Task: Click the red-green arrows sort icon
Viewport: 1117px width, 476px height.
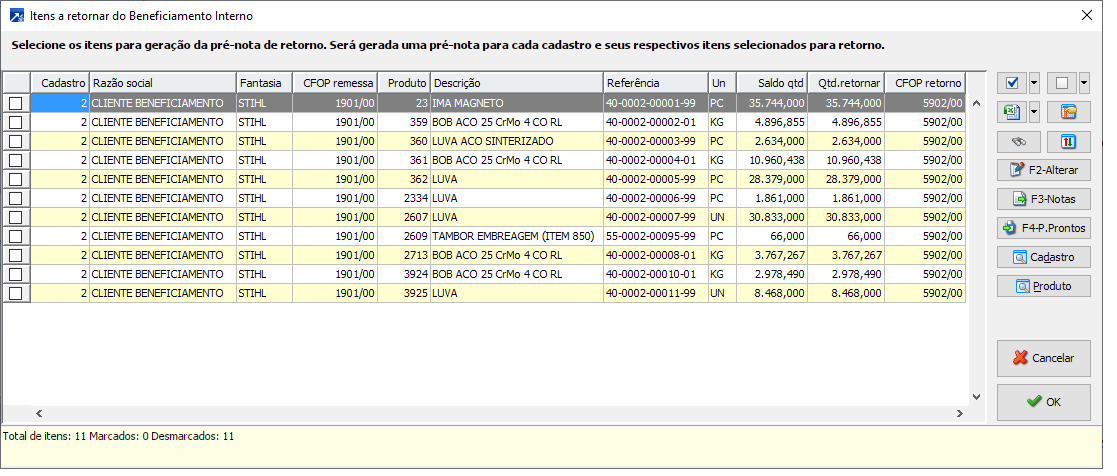Action: 1069,141
